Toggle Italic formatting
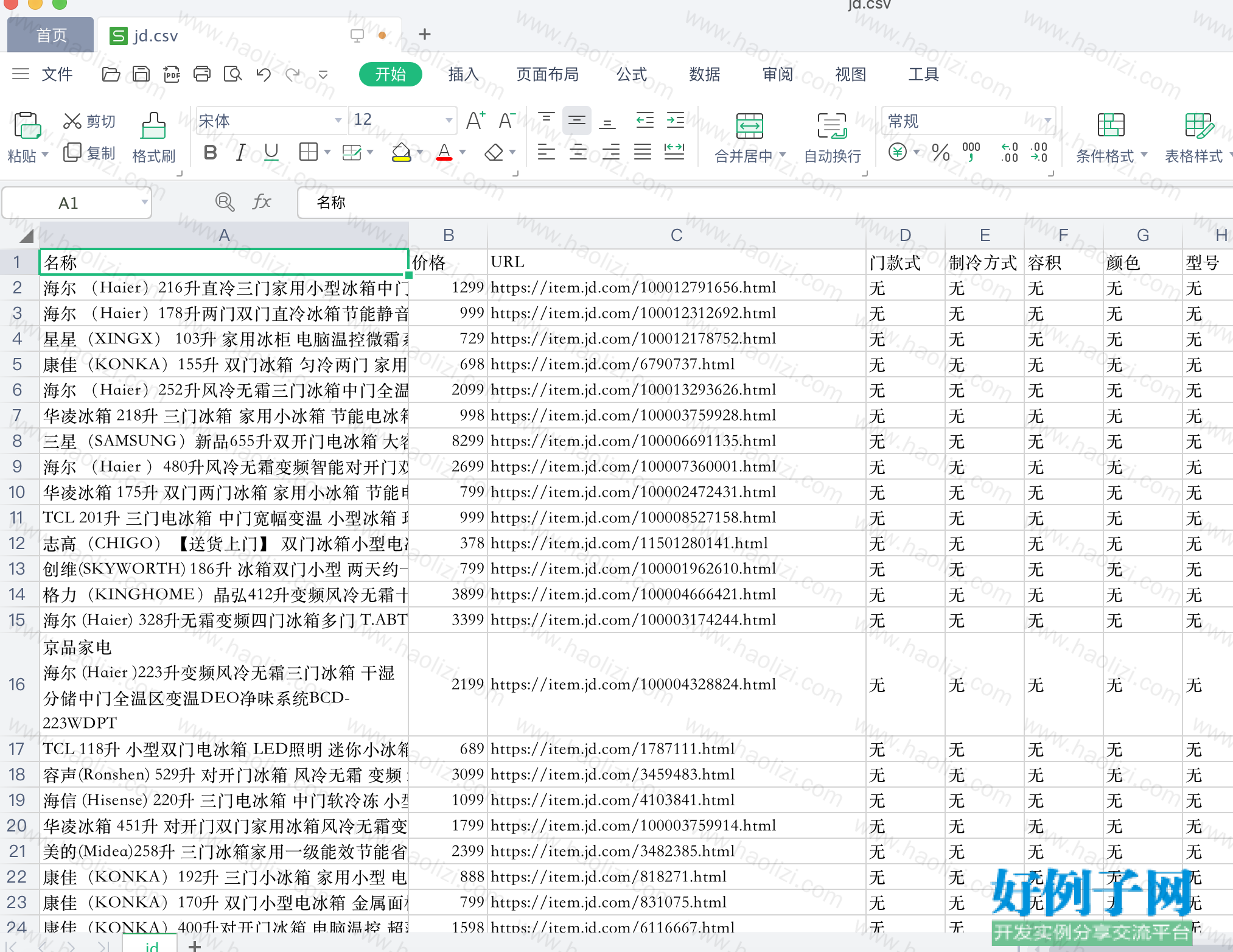The height and width of the screenshot is (952, 1233). [x=241, y=152]
